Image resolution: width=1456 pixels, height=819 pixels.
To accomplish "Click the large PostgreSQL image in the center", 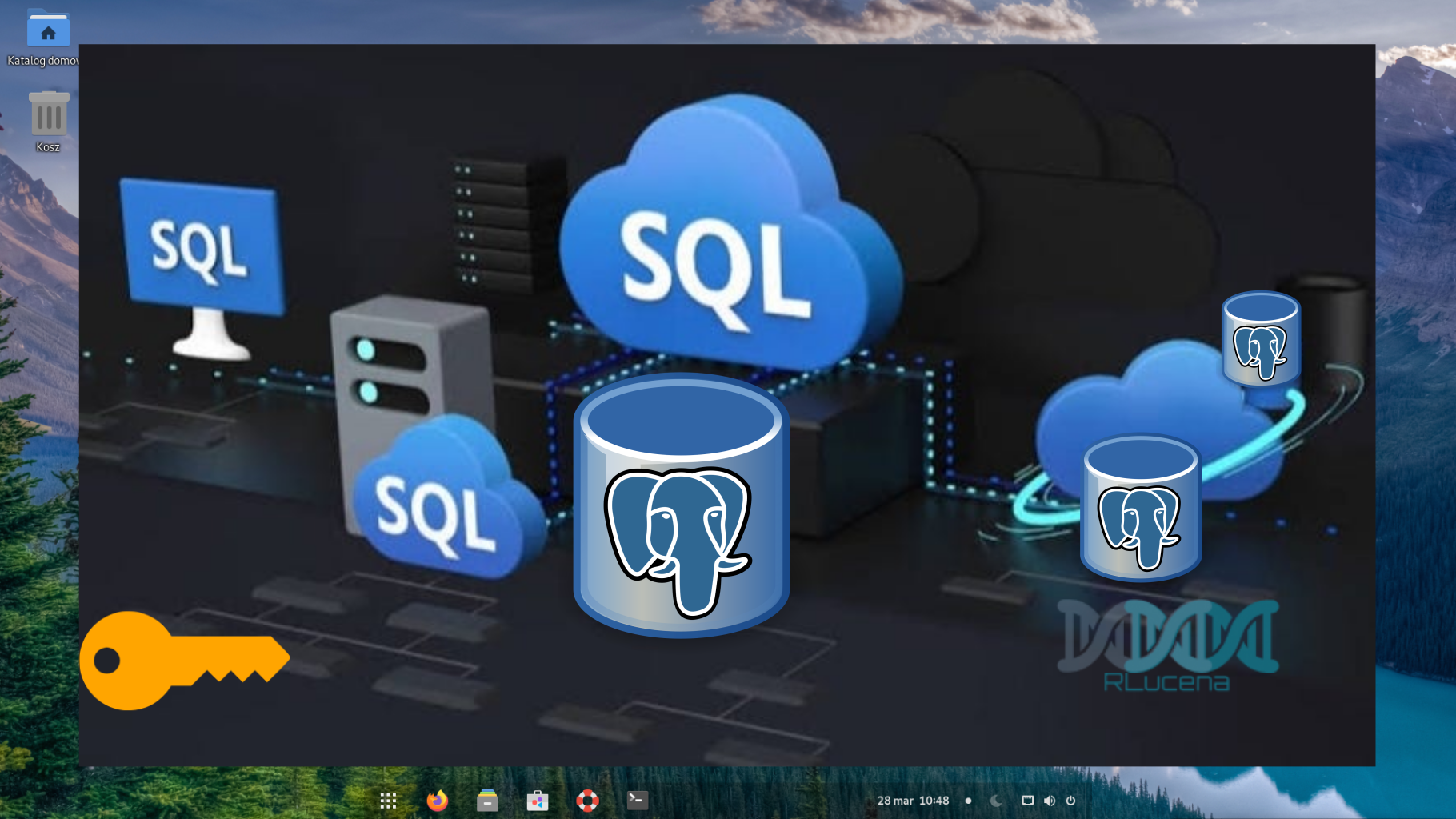I will [682, 505].
